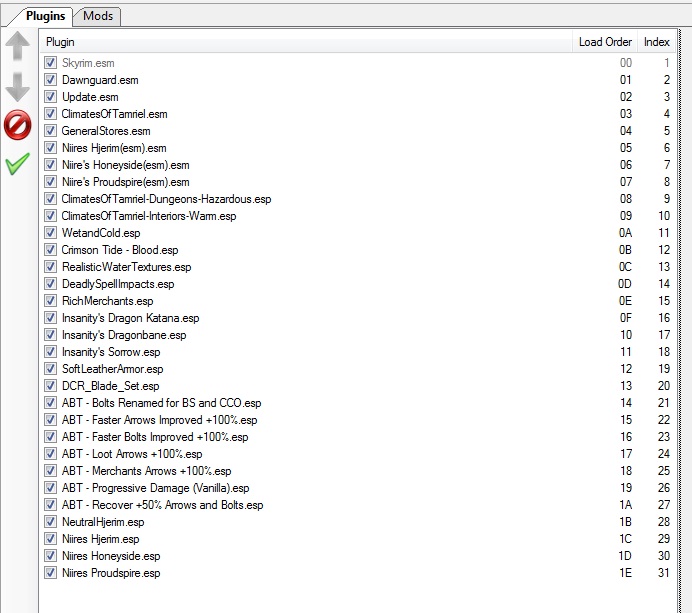Click the move plugin down arrow icon
The height and width of the screenshot is (613, 692).
click(x=18, y=87)
